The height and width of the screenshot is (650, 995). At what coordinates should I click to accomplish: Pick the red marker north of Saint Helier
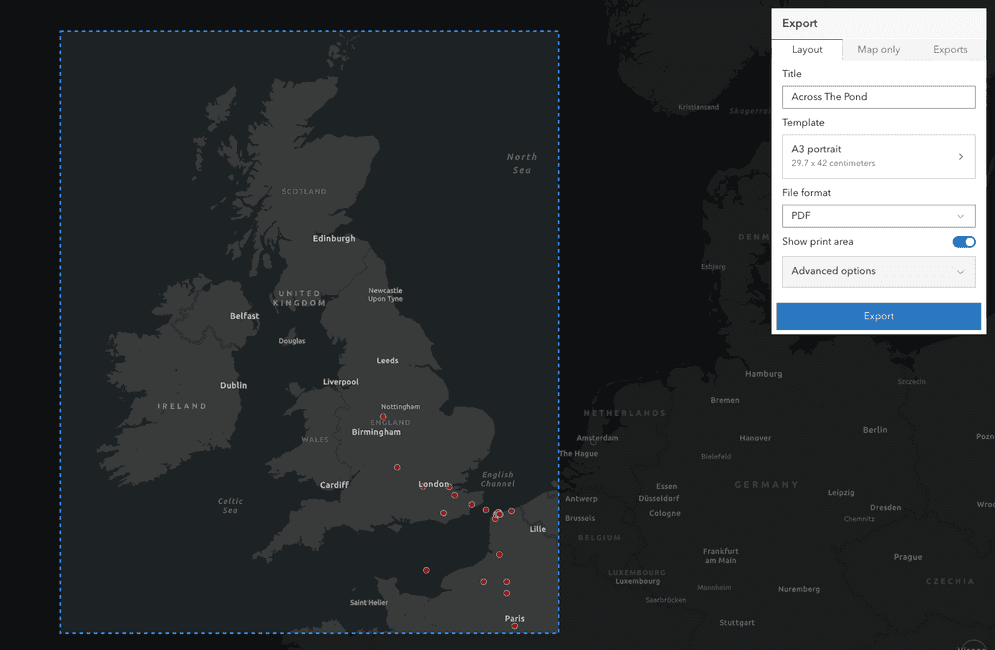coord(426,570)
